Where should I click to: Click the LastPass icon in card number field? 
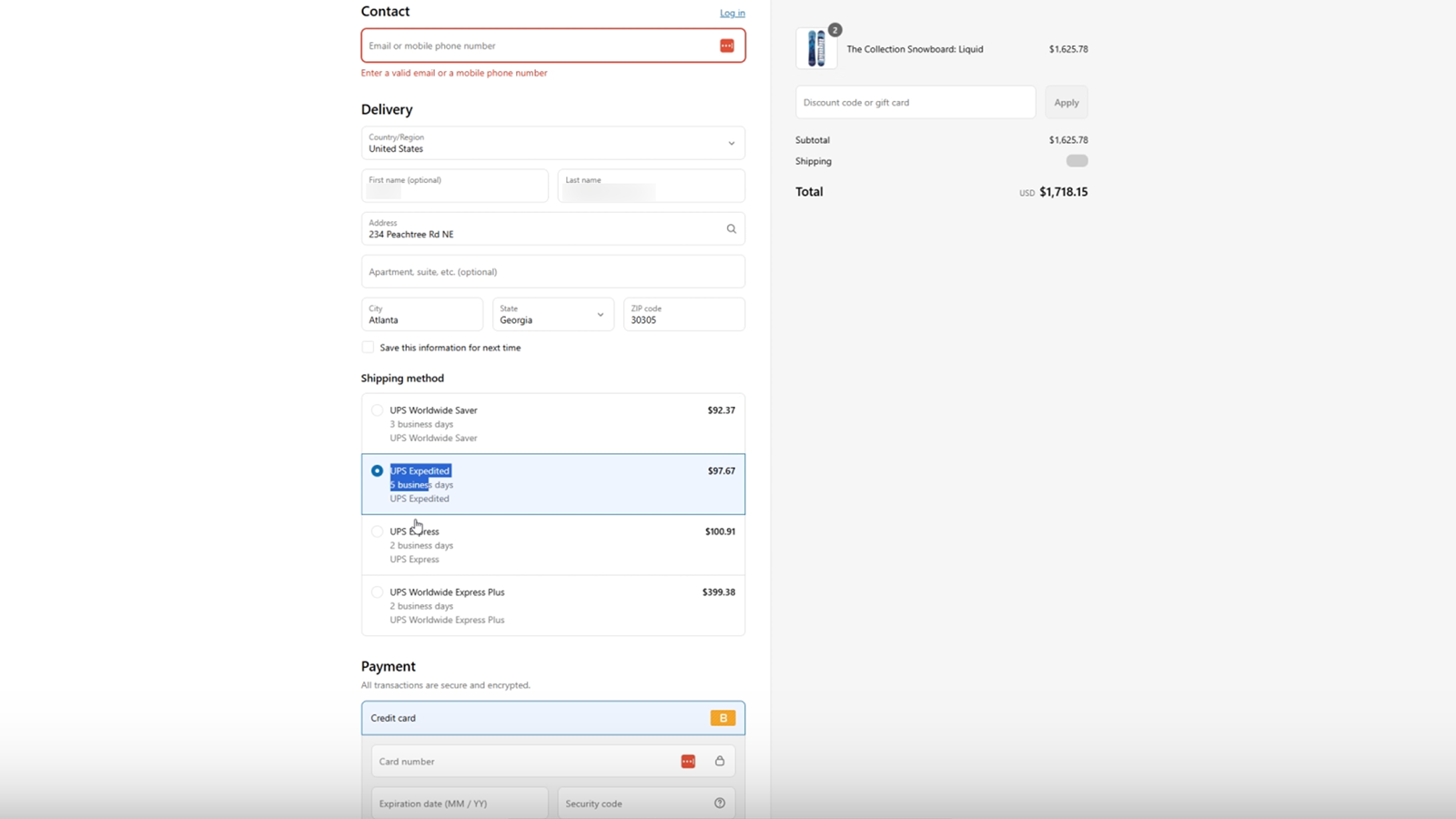[688, 761]
